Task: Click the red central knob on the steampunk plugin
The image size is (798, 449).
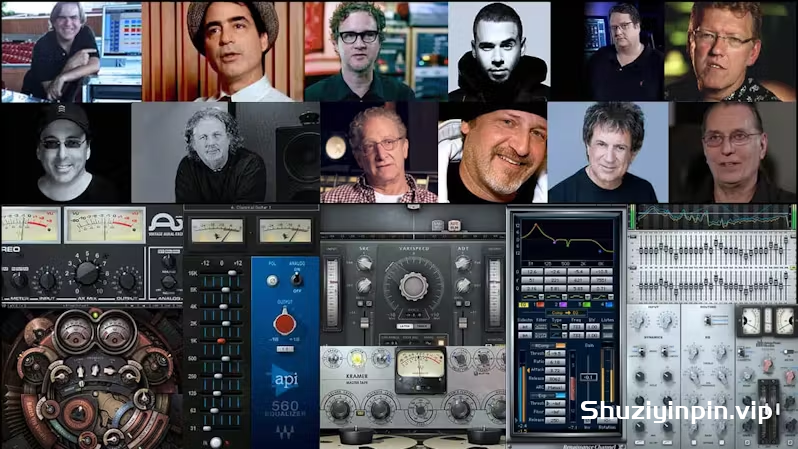Action: (x=78, y=412)
